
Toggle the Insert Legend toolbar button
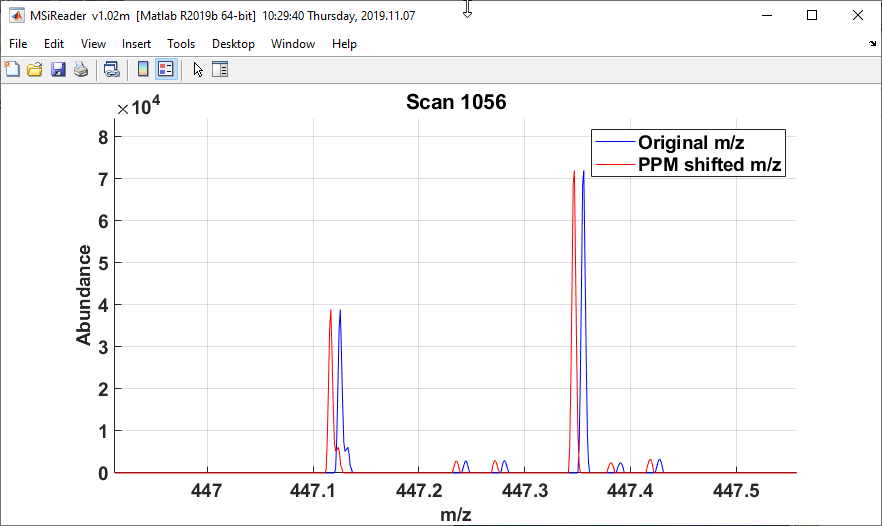166,70
